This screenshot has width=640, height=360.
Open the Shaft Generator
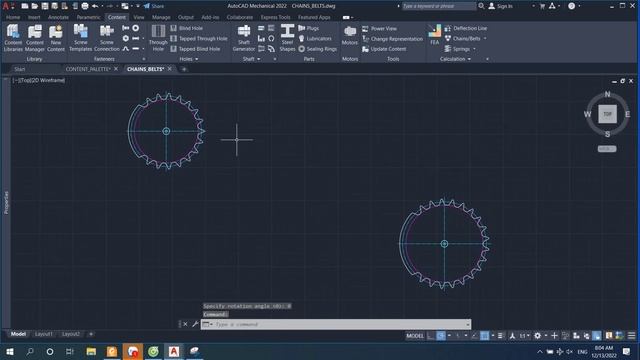coord(244,38)
